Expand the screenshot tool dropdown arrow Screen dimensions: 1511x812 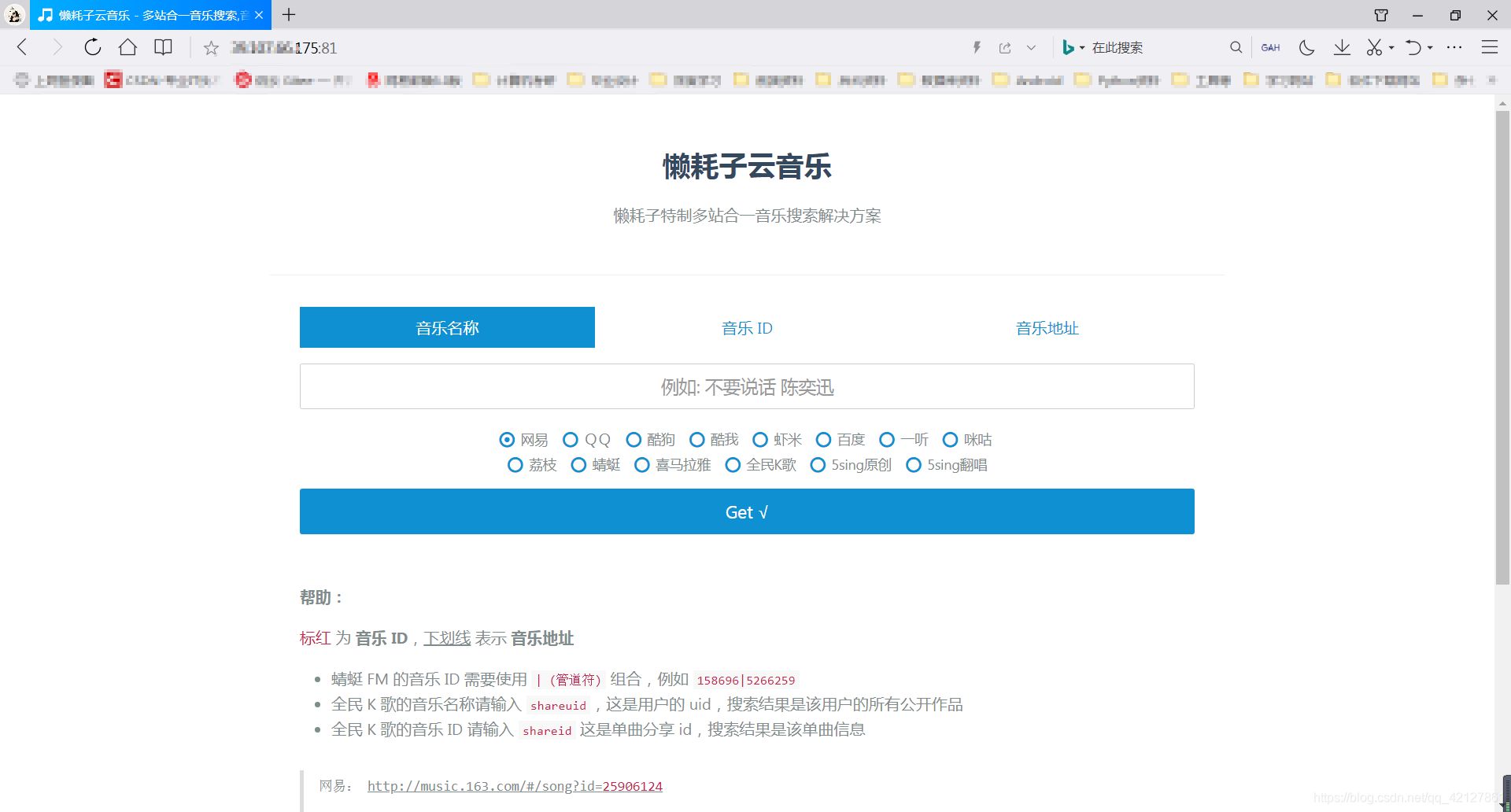click(x=1391, y=48)
